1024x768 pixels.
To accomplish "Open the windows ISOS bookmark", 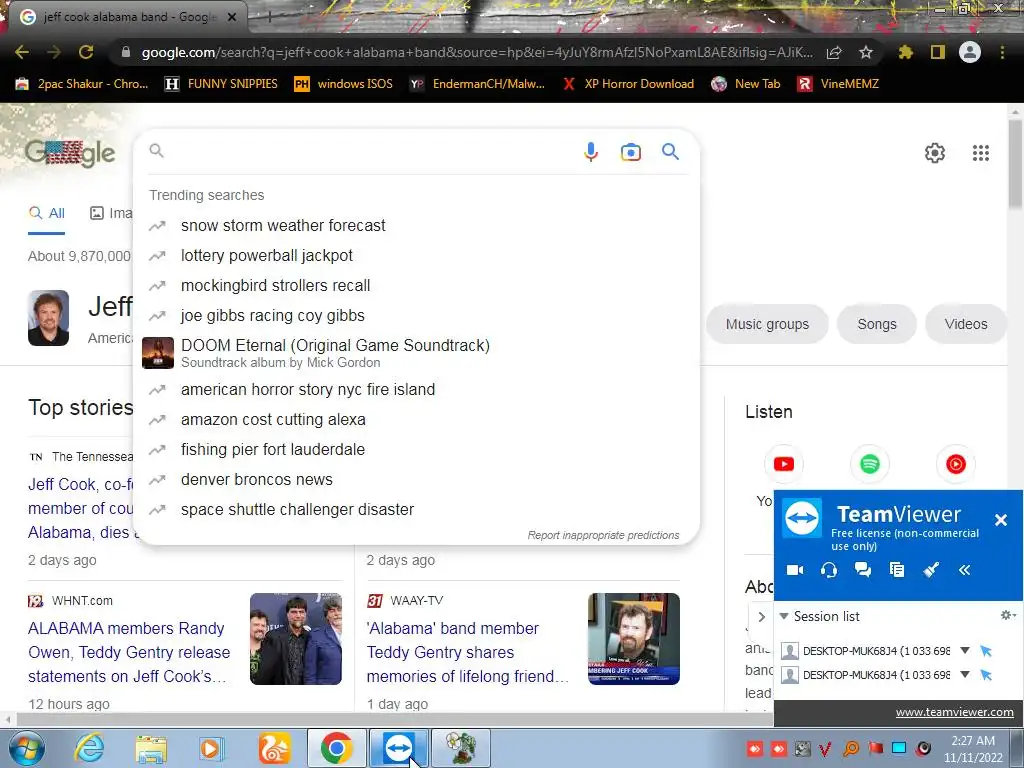I will (x=344, y=84).
